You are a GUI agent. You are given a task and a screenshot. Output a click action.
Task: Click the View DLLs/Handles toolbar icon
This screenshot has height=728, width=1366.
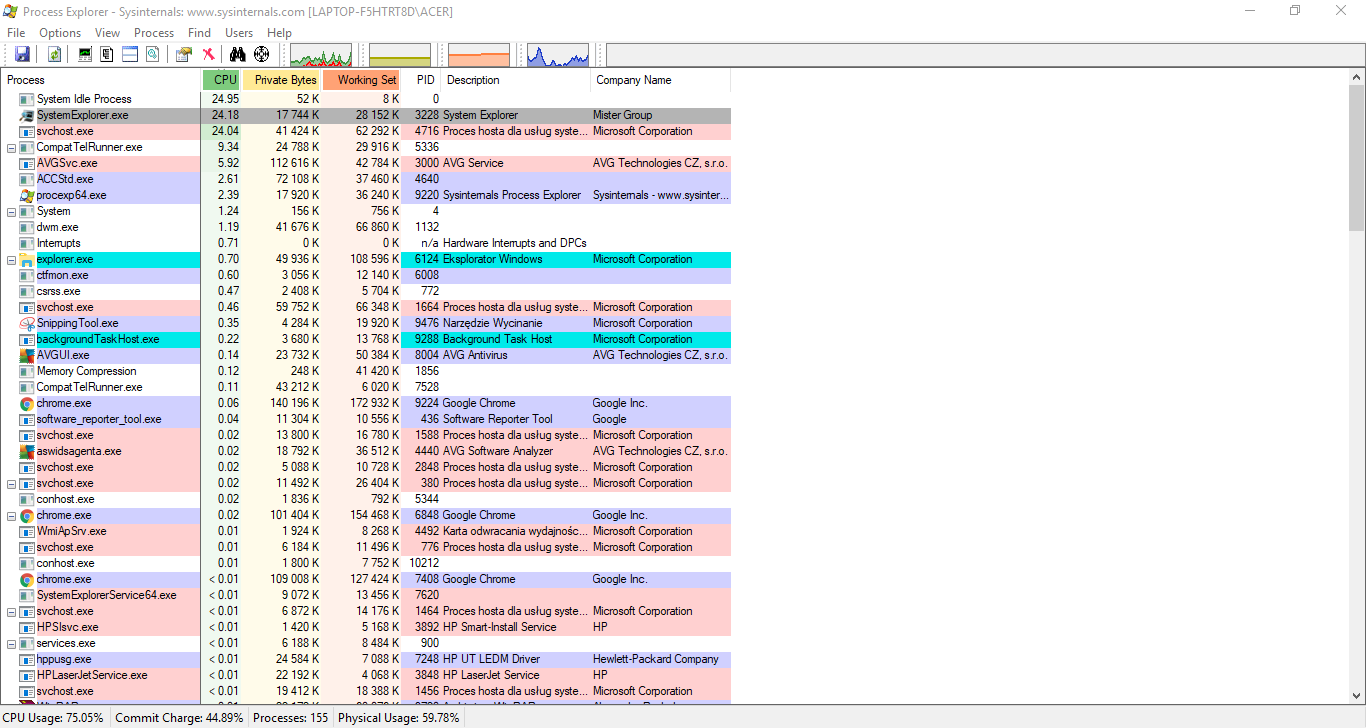click(x=152, y=54)
